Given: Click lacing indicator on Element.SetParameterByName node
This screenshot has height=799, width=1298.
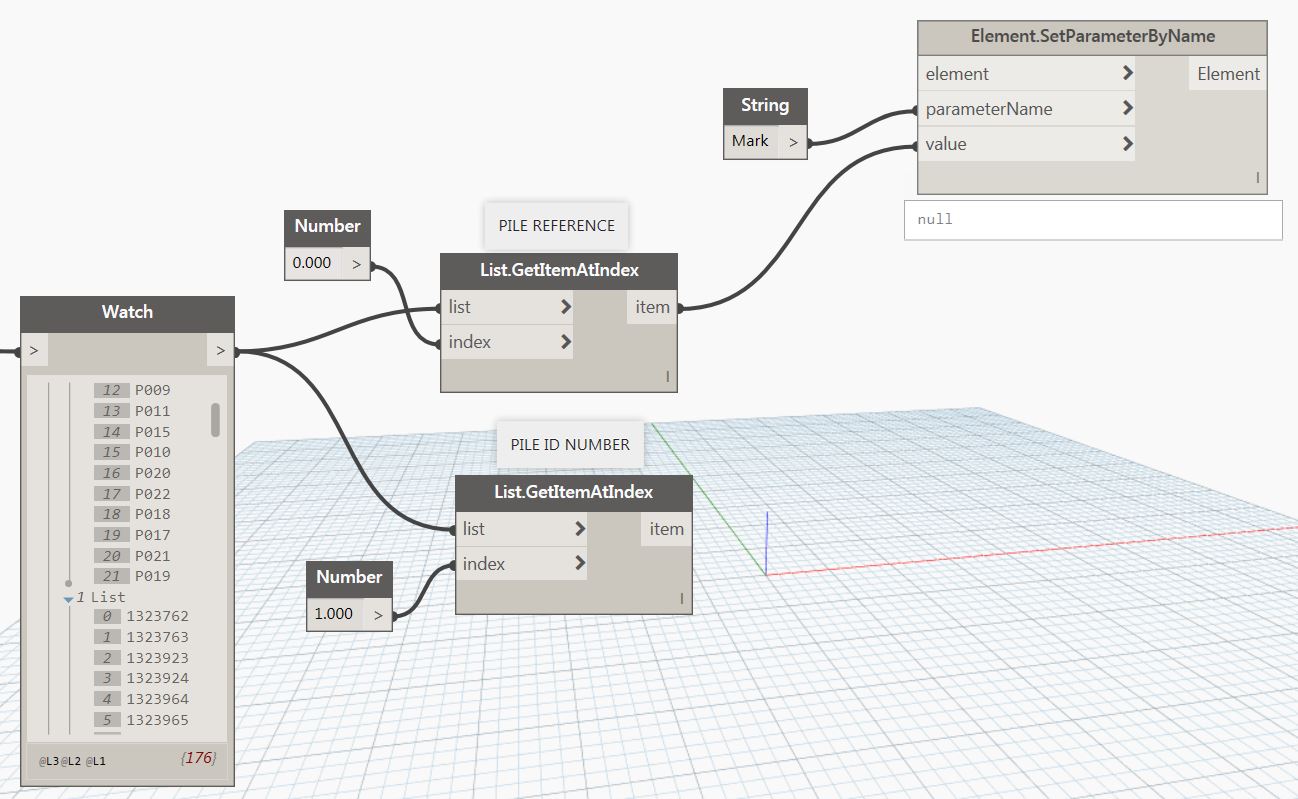Looking at the screenshot, I should 1258,178.
